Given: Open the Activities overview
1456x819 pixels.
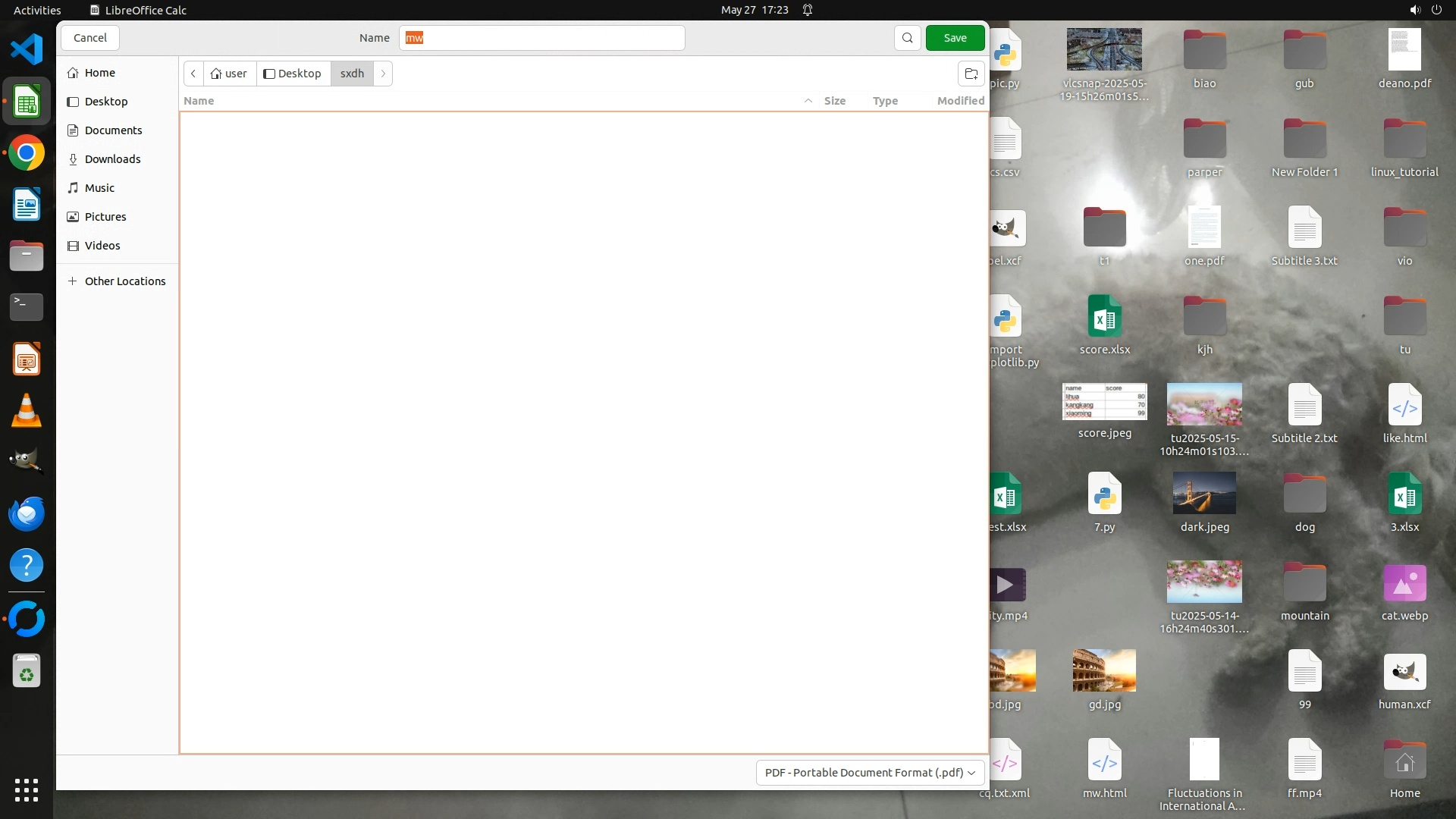Looking at the screenshot, I should 37,10.
